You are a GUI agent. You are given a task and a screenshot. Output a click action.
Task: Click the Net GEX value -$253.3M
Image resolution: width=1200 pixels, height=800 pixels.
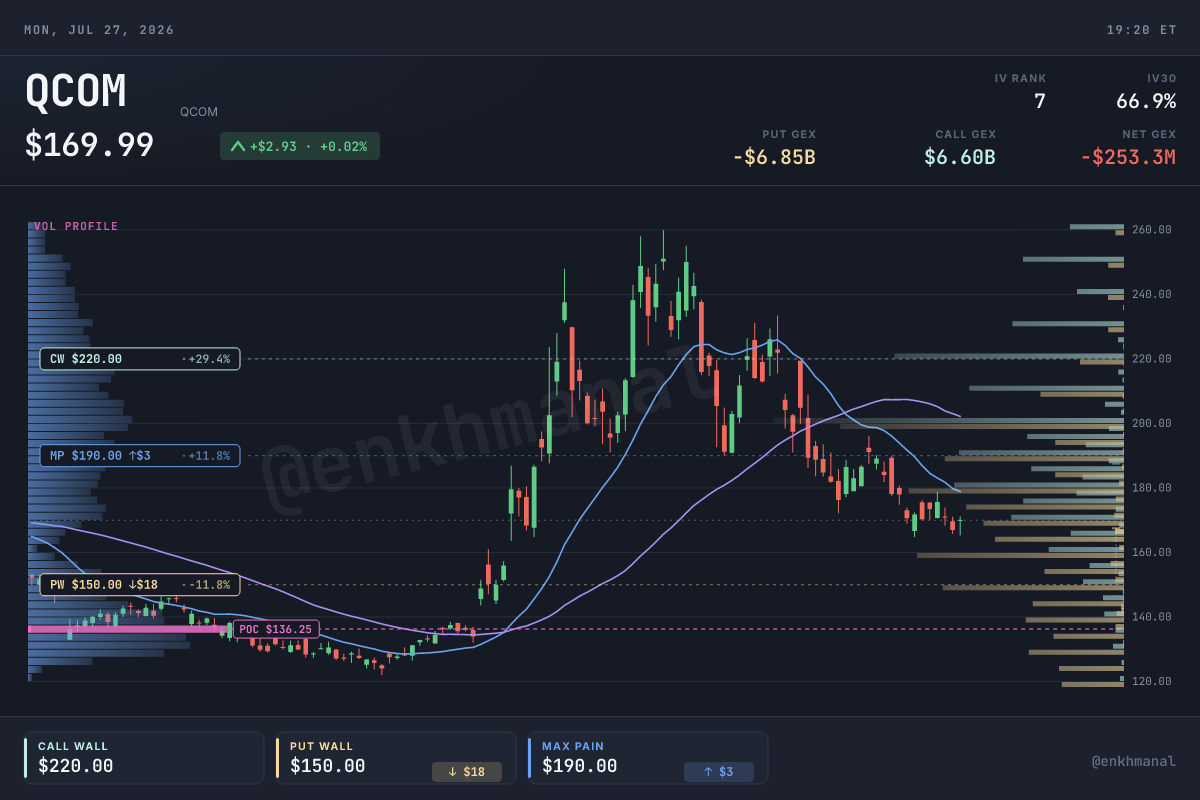pyautogui.click(x=1128, y=157)
